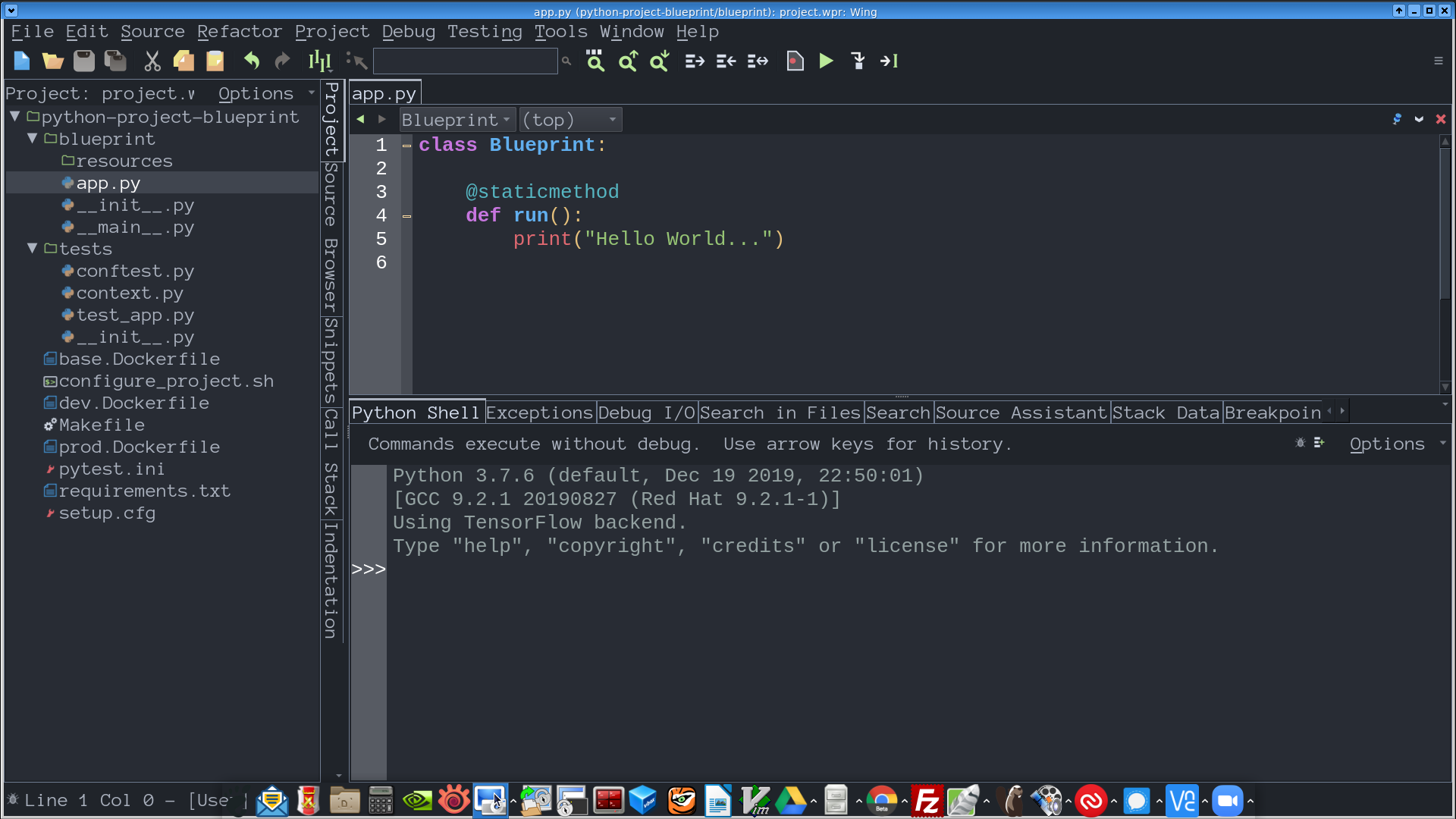Select the app.py editor tab
The width and height of the screenshot is (1456, 819).
(x=384, y=93)
